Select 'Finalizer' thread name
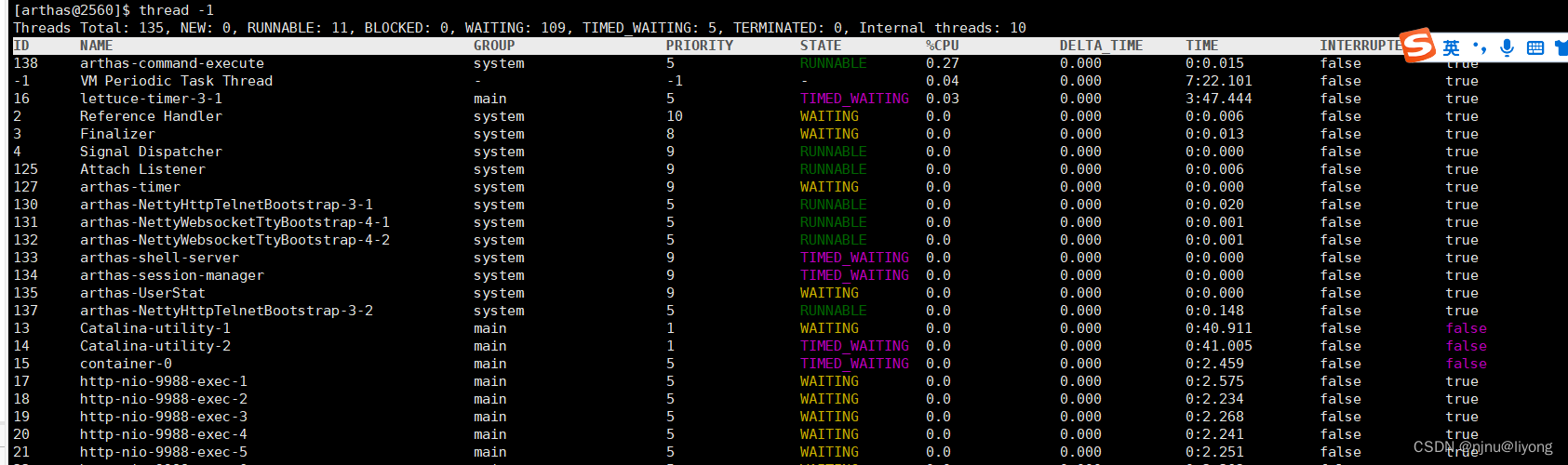The height and width of the screenshot is (465, 1568). (117, 134)
